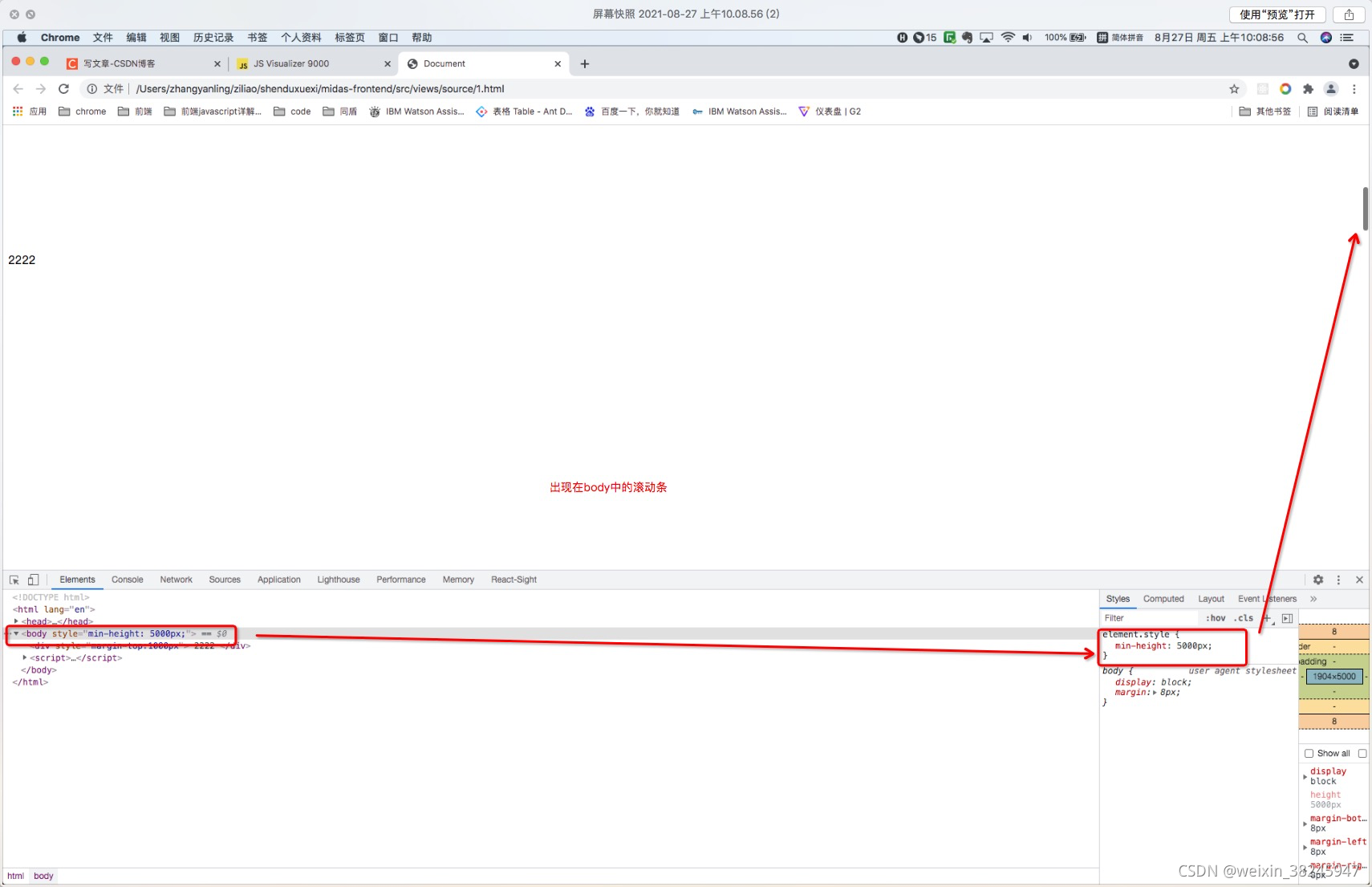Reload the Document page

coord(64,89)
